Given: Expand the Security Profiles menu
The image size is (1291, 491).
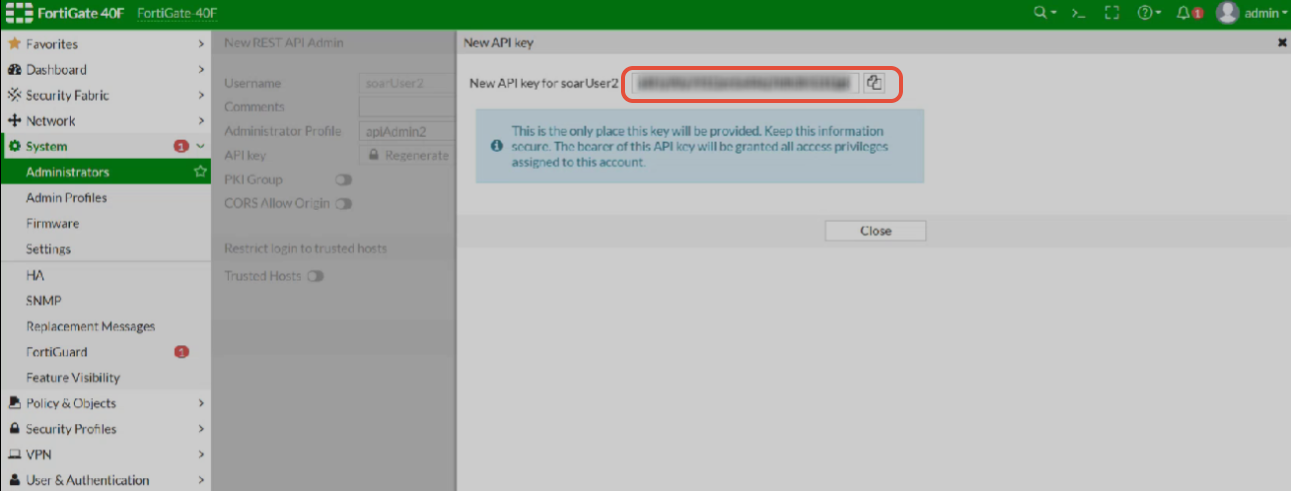Looking at the screenshot, I should tap(105, 429).
